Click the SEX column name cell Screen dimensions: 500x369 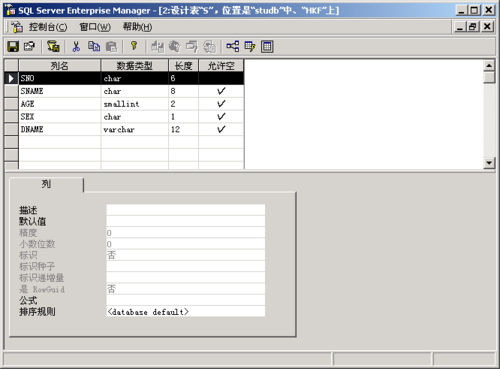pyautogui.click(x=60, y=116)
